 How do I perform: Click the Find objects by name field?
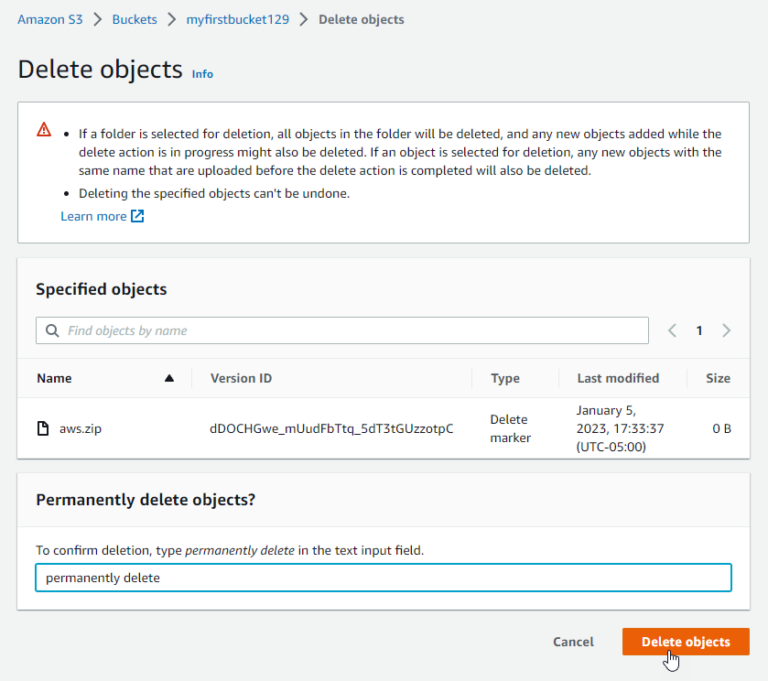(x=350, y=331)
